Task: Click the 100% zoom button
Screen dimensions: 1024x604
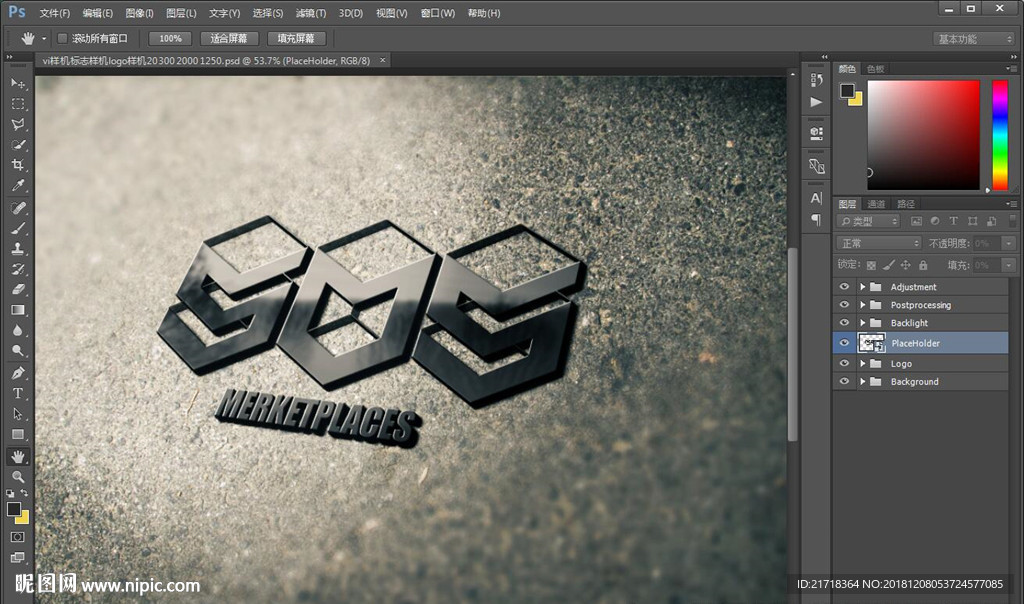Action: (170, 39)
